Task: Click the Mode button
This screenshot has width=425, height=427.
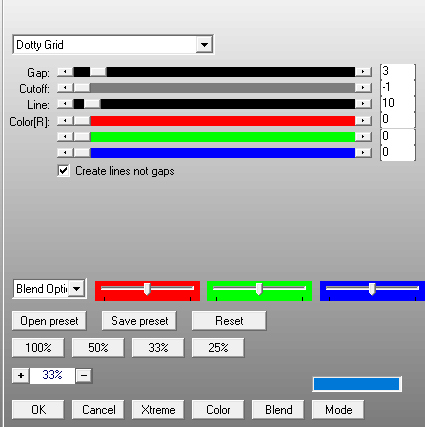Action: 338,410
